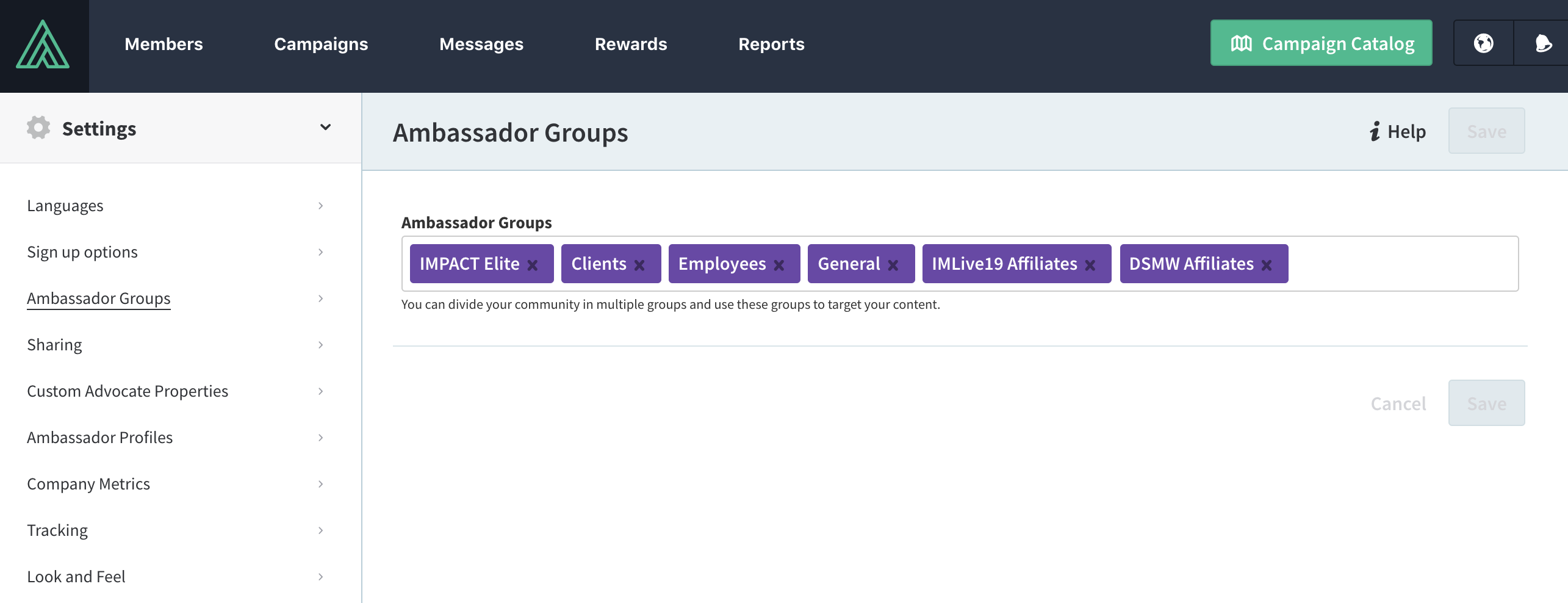Select the IMLive19 Affiliates tag label
This screenshot has height=603, width=1568.
pos(1004,264)
